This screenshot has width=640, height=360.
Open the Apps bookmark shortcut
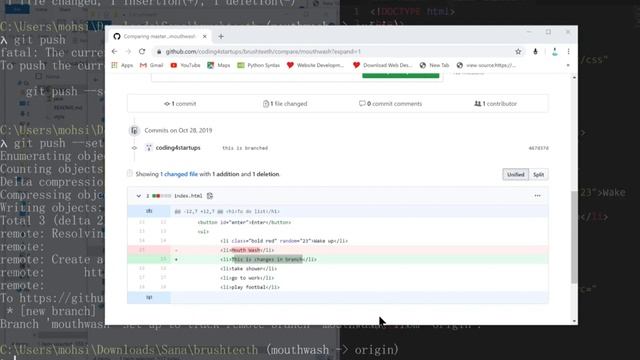coord(122,65)
